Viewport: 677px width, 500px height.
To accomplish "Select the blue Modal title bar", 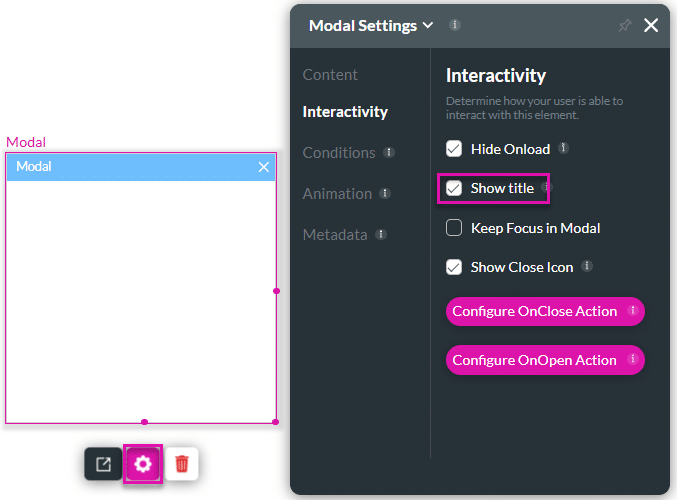I will [x=141, y=167].
